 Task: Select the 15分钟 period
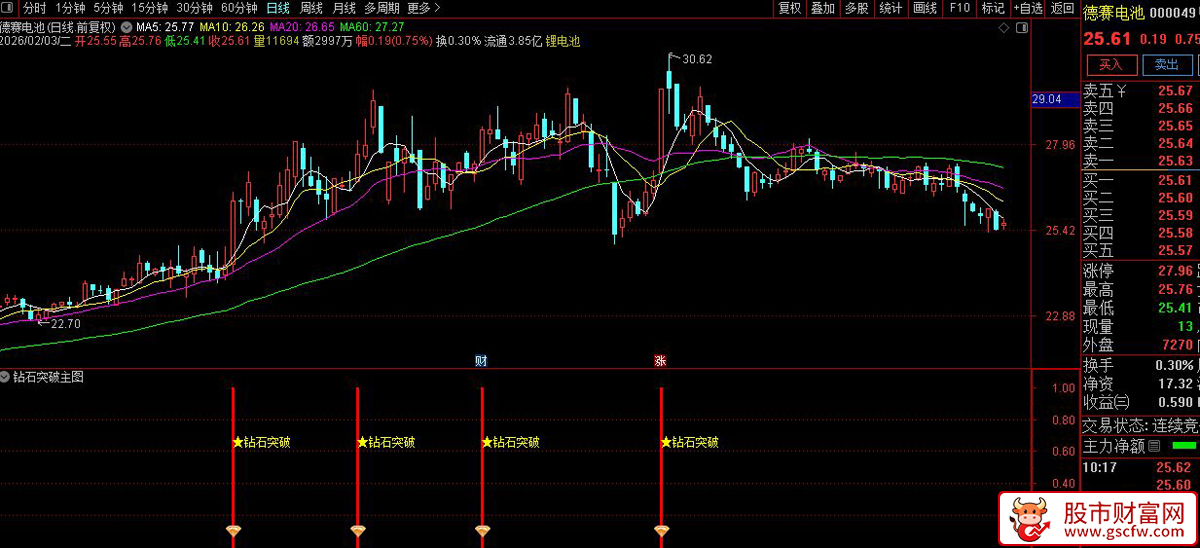point(151,8)
